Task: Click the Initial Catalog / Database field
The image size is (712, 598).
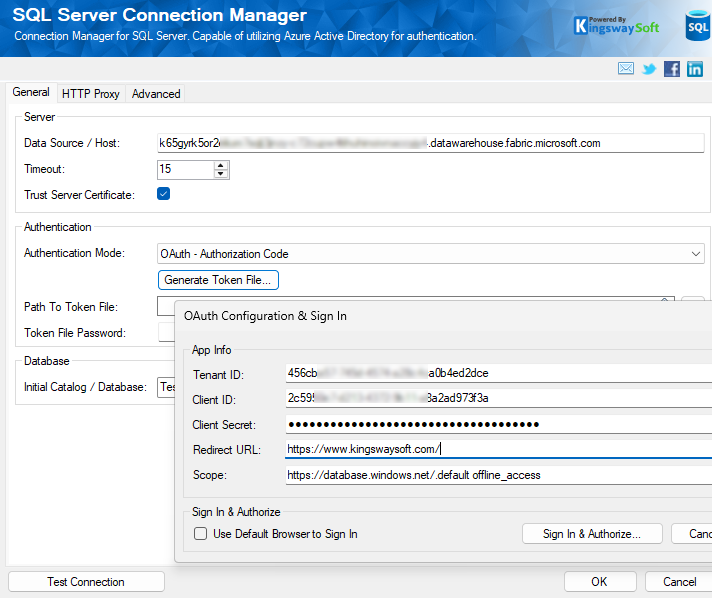Action: [166, 387]
